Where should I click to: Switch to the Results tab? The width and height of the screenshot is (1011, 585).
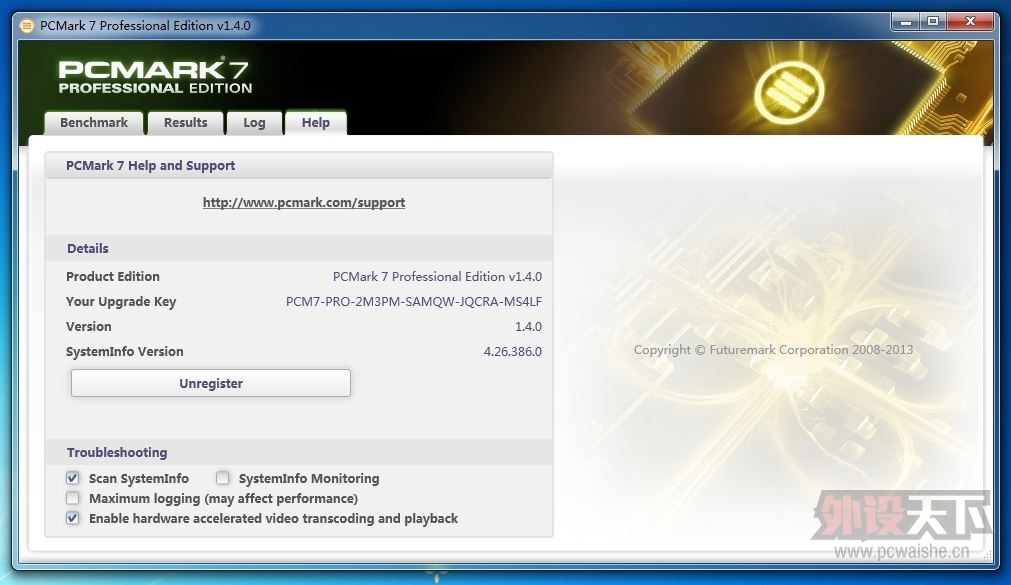186,123
